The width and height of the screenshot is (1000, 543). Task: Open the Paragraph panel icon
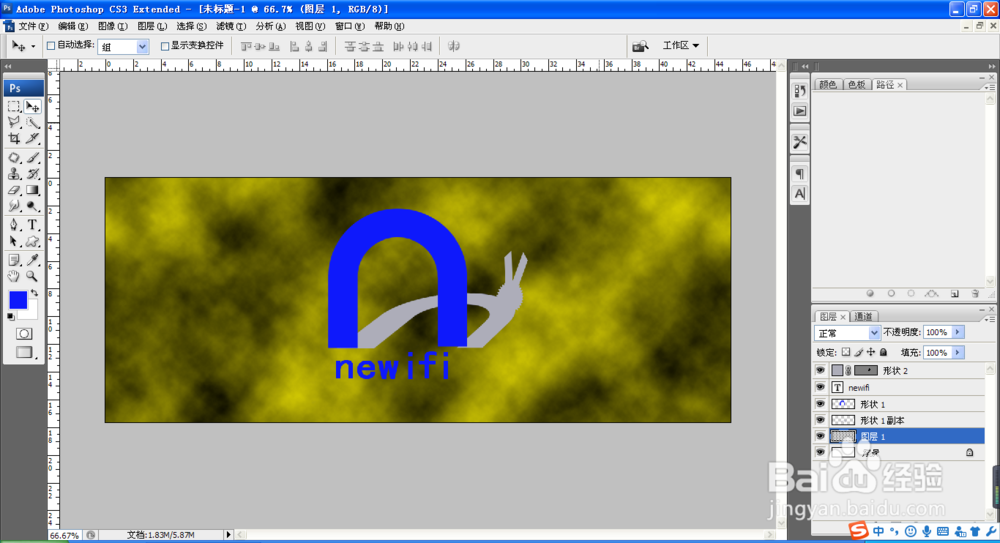coord(800,174)
